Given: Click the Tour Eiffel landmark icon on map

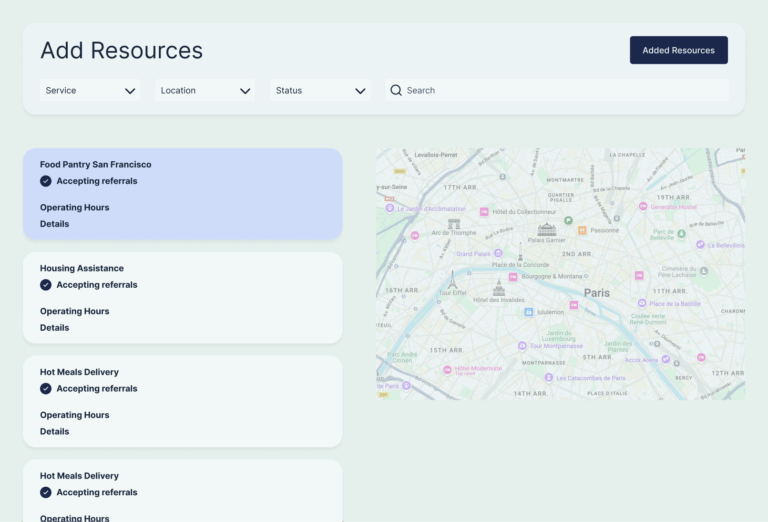Looking at the screenshot, I should pos(452,278).
